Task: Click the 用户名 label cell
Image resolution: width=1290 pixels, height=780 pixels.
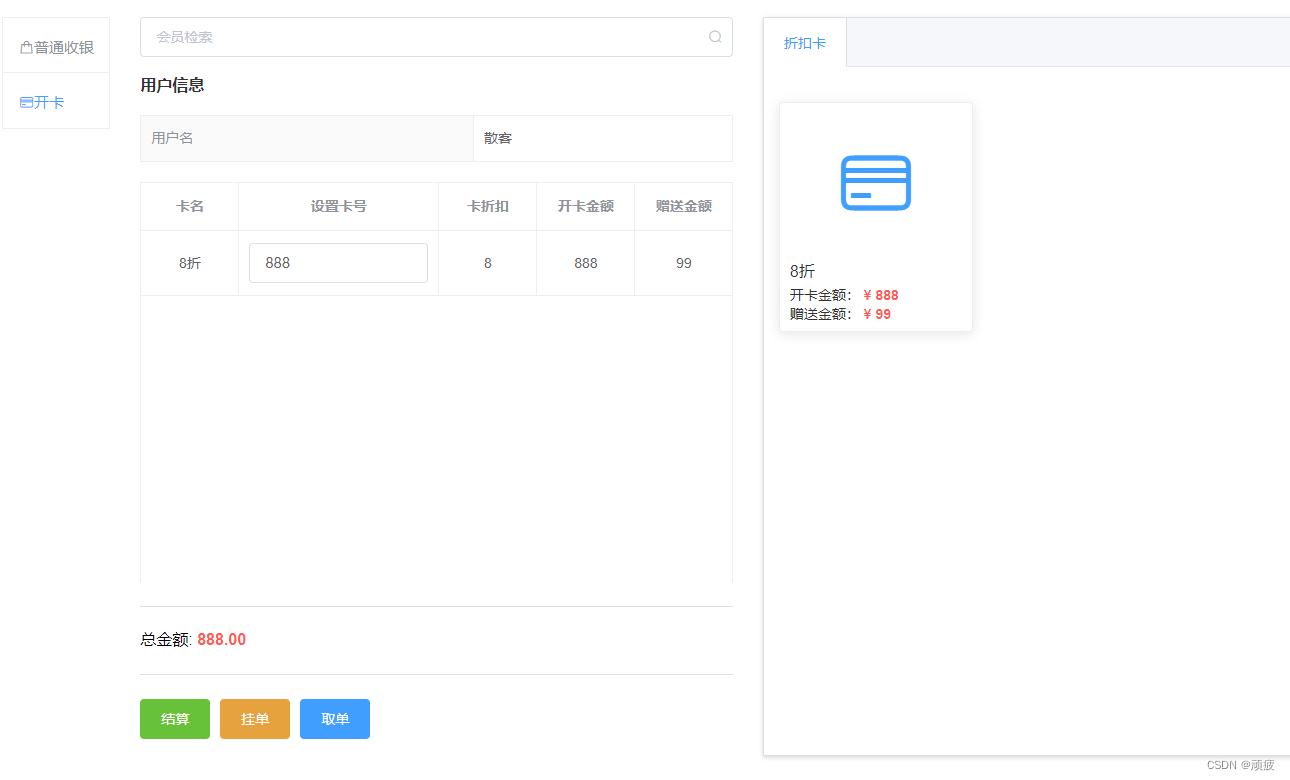Action: coord(307,138)
